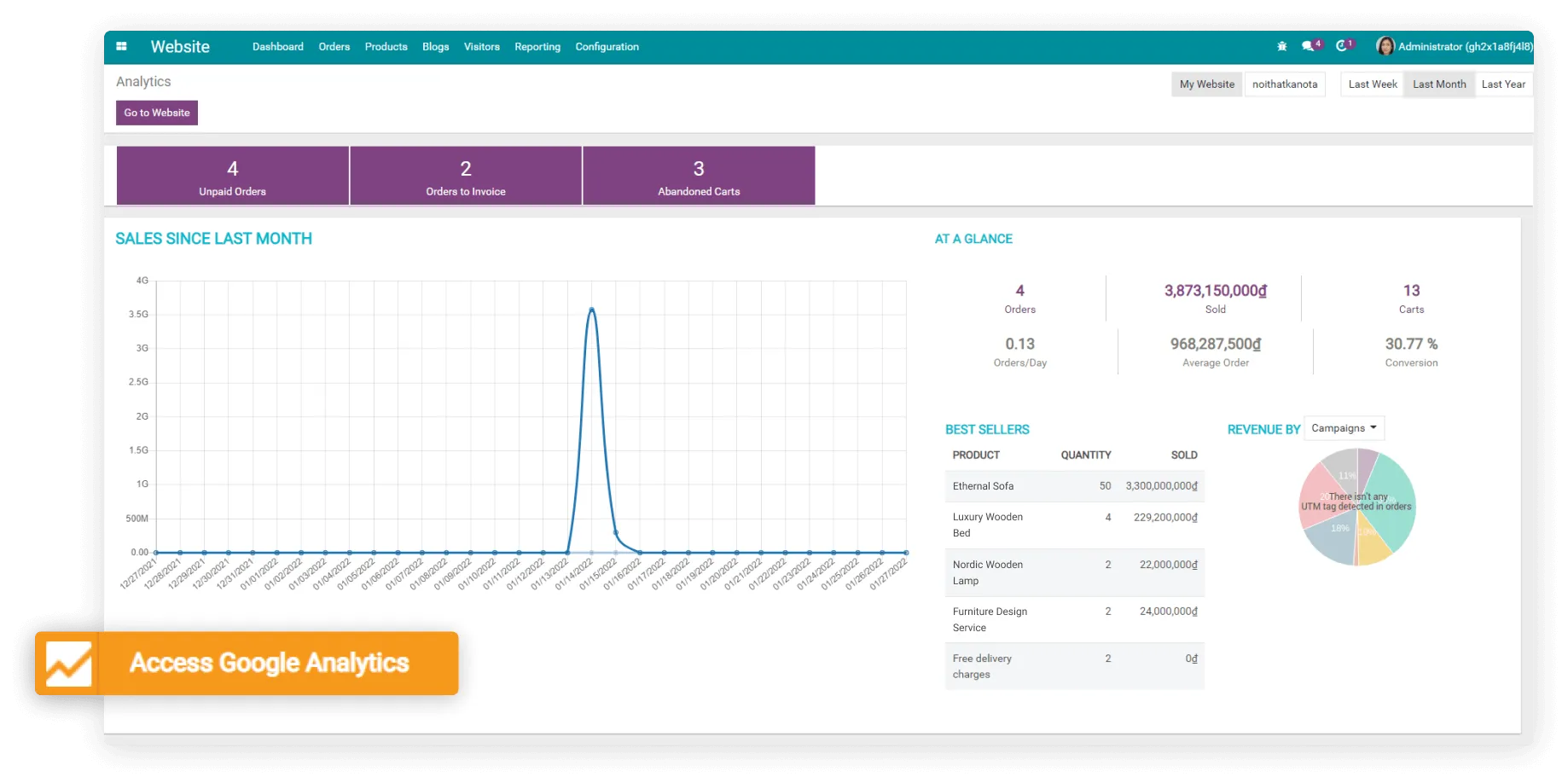Open the Configuration menu

[x=607, y=47]
